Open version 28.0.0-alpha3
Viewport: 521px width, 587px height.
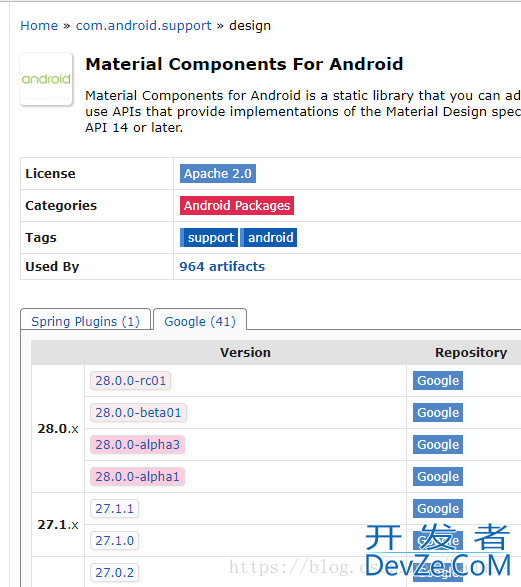(x=137, y=445)
